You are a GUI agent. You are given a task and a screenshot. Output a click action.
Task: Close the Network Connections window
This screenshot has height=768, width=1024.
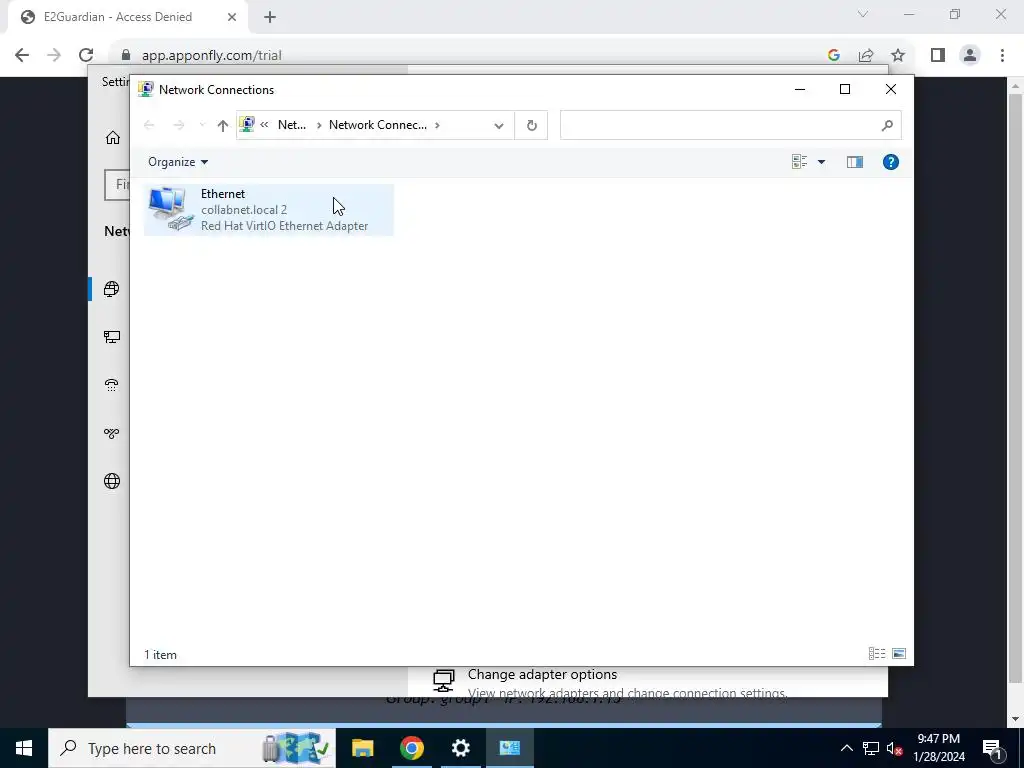pos(891,89)
